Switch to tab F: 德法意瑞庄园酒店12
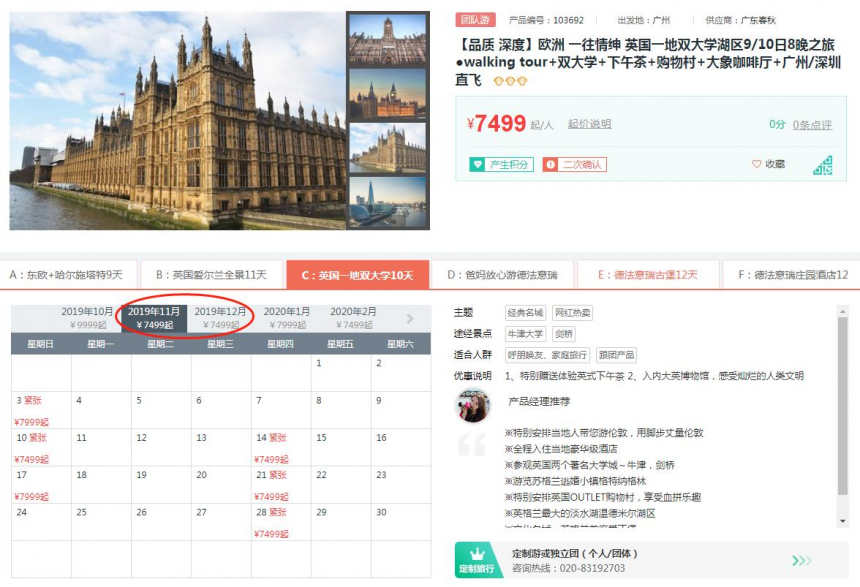 pyautogui.click(x=791, y=274)
